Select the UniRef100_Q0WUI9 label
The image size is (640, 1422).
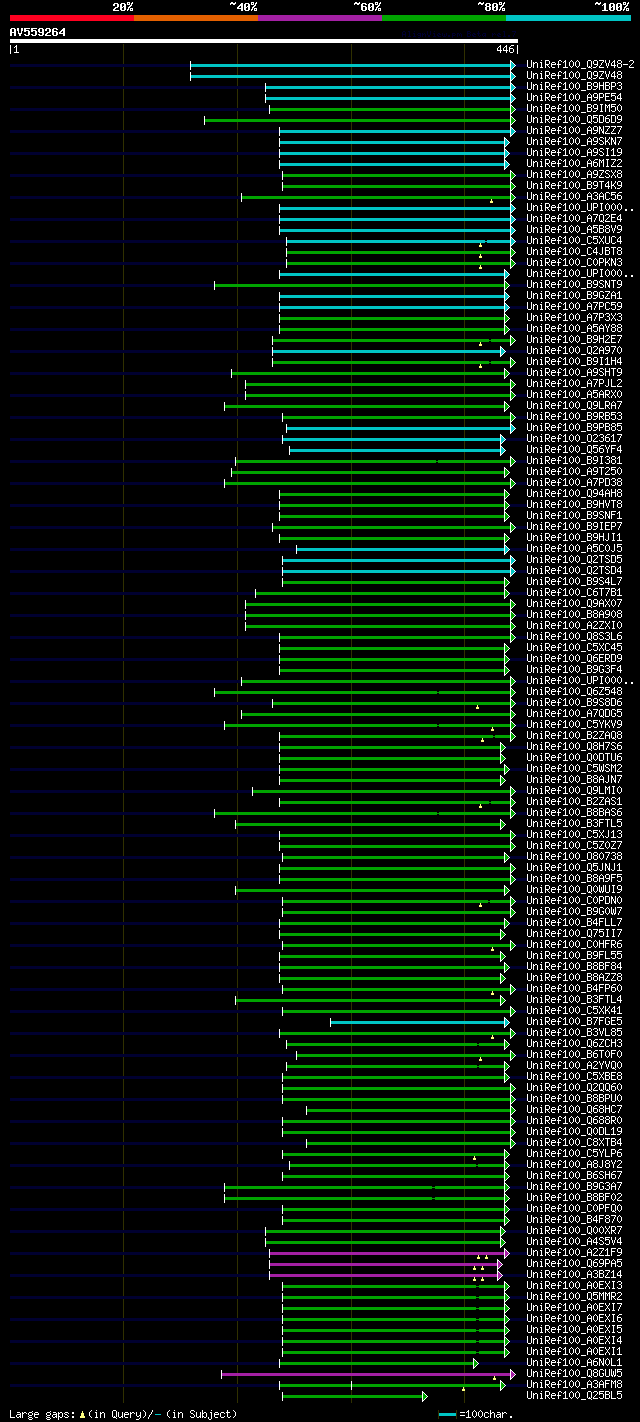coord(574,889)
